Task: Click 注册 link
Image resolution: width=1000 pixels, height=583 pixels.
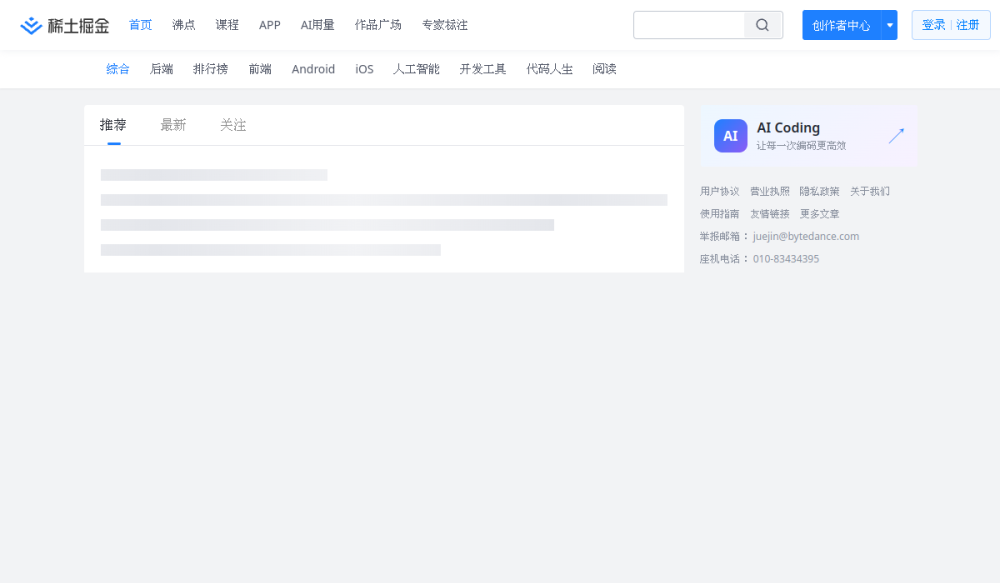Action: [x=967, y=25]
